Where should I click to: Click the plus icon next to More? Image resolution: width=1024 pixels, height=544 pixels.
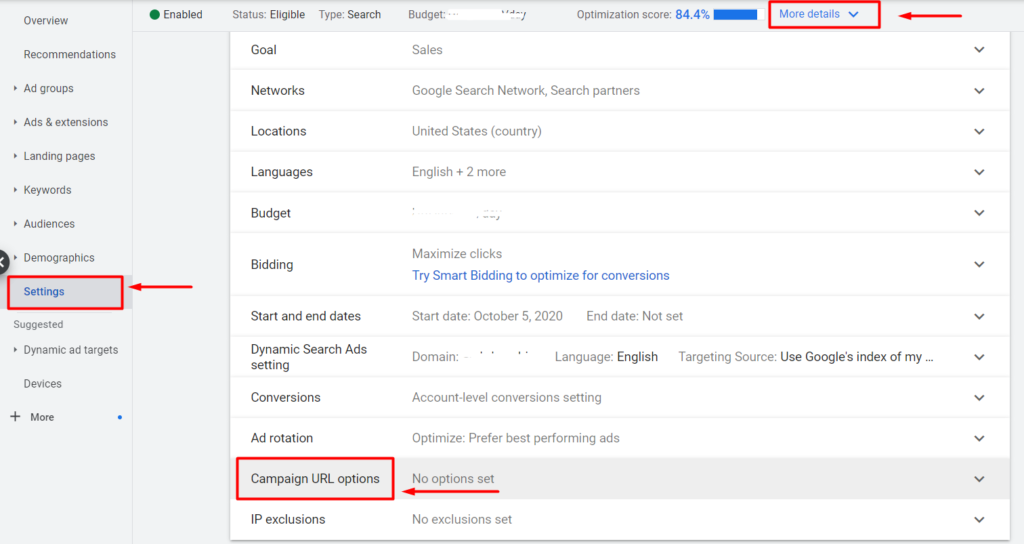tap(15, 417)
